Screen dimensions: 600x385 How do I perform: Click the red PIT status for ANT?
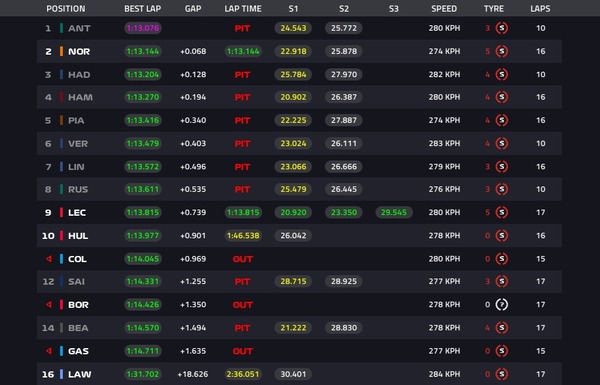242,28
